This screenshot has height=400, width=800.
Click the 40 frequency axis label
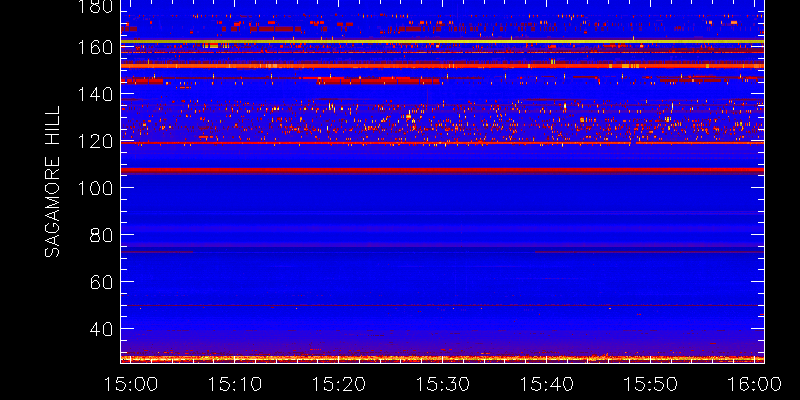pyautogui.click(x=102, y=329)
